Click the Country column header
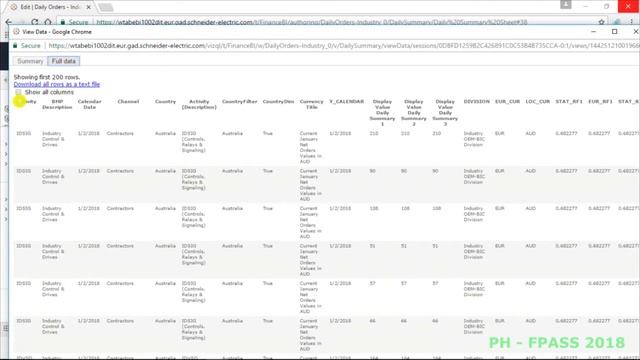 tap(165, 102)
